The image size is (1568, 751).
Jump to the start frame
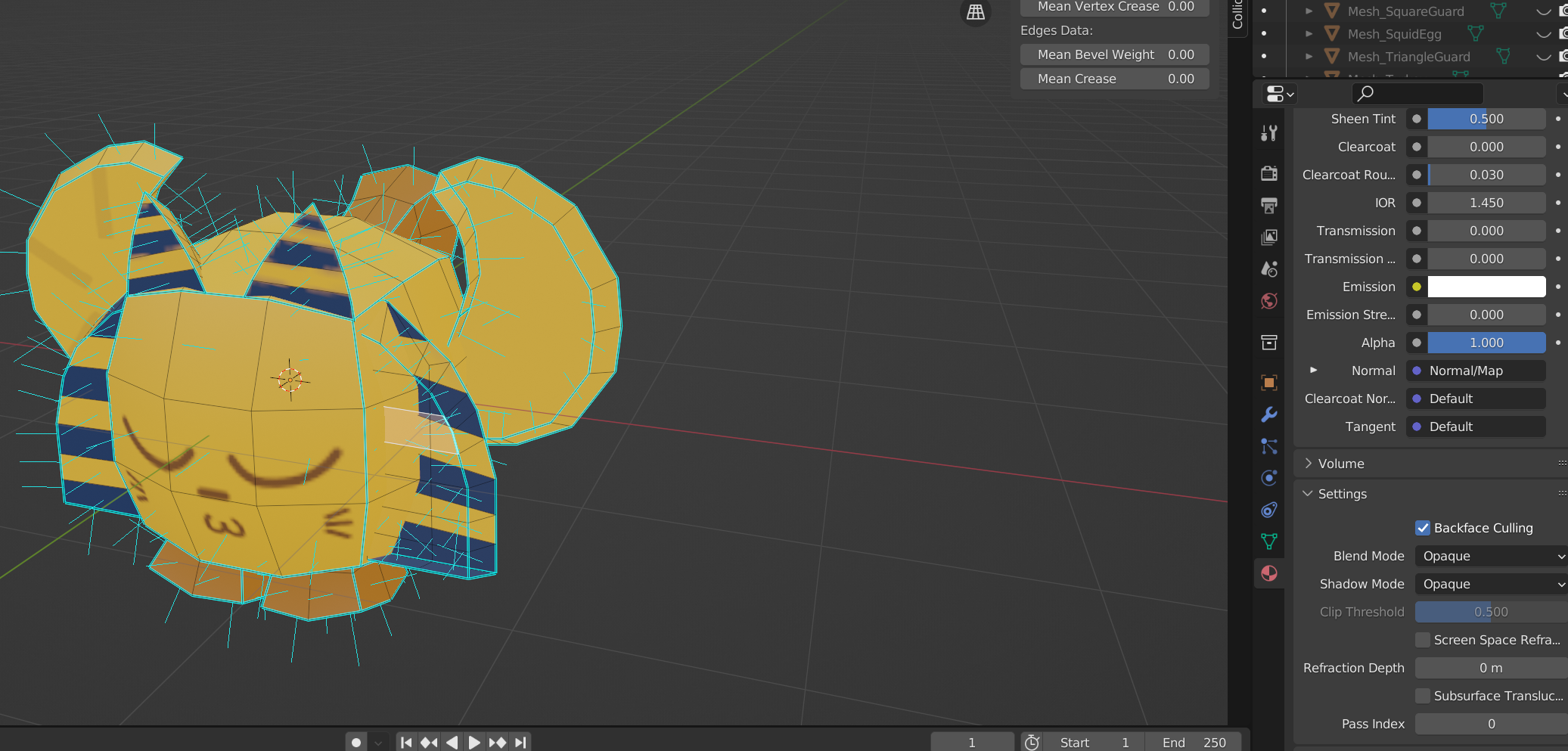[x=406, y=742]
